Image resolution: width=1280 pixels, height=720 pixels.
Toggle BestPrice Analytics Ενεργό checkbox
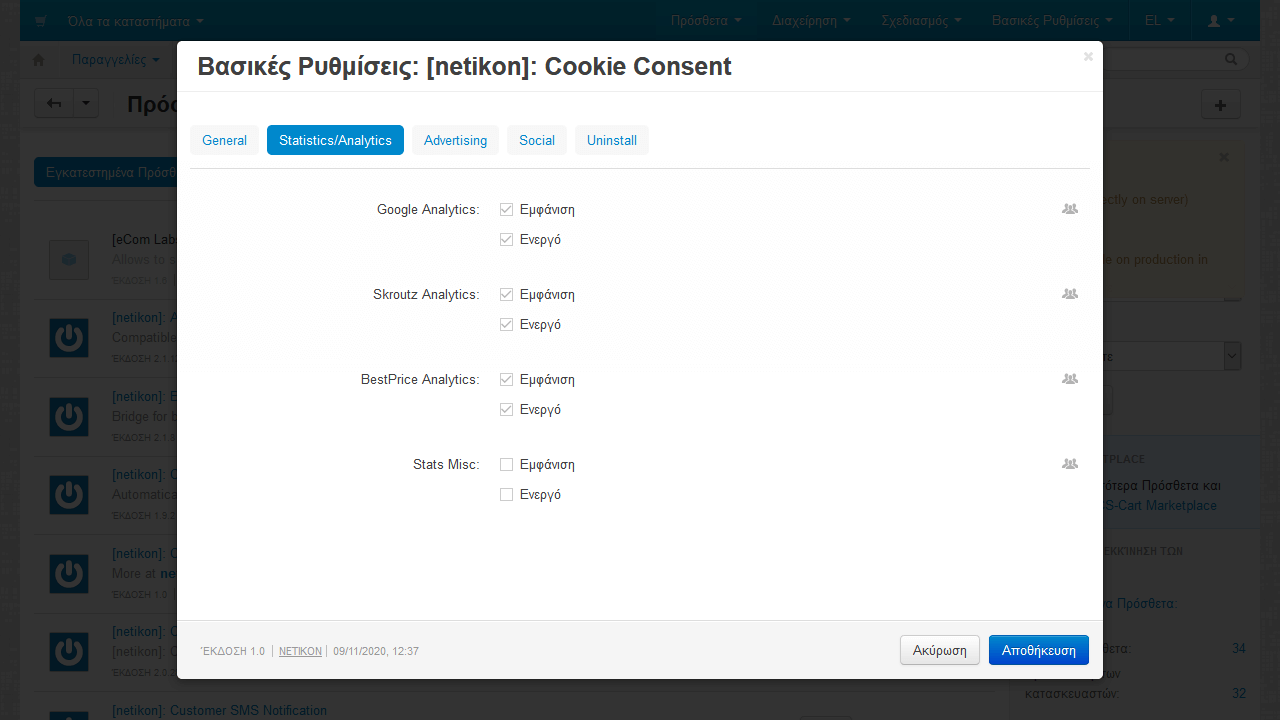point(506,409)
